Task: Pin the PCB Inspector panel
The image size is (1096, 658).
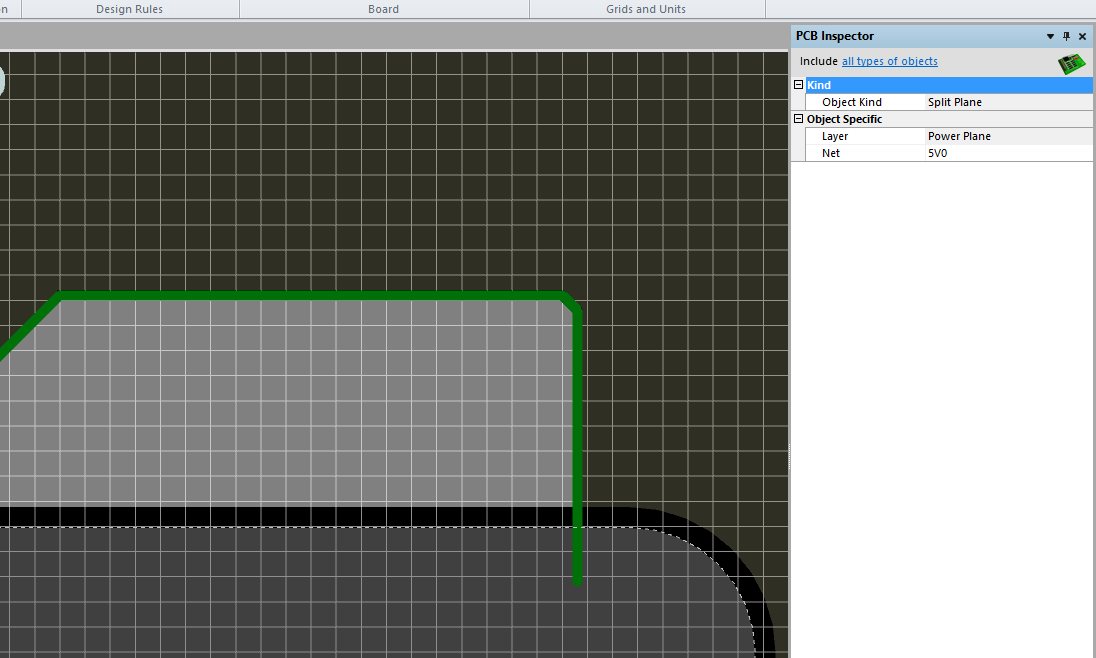Action: click(1066, 36)
